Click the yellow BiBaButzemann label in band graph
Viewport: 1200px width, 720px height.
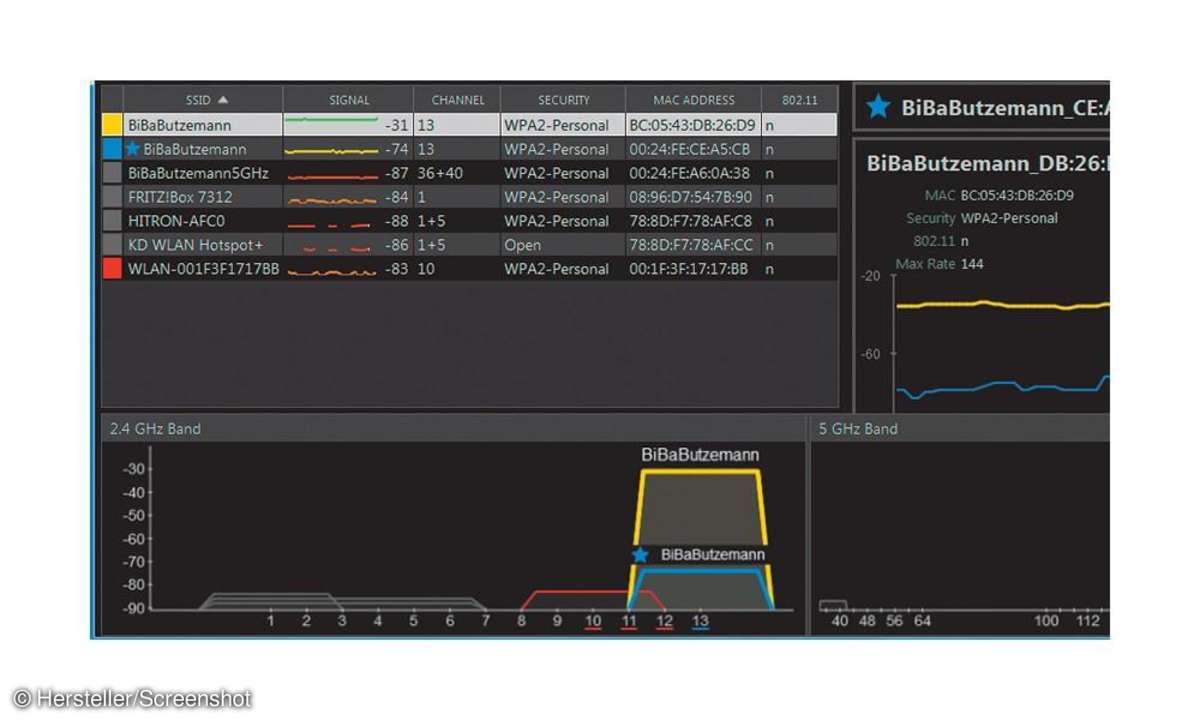click(x=700, y=455)
